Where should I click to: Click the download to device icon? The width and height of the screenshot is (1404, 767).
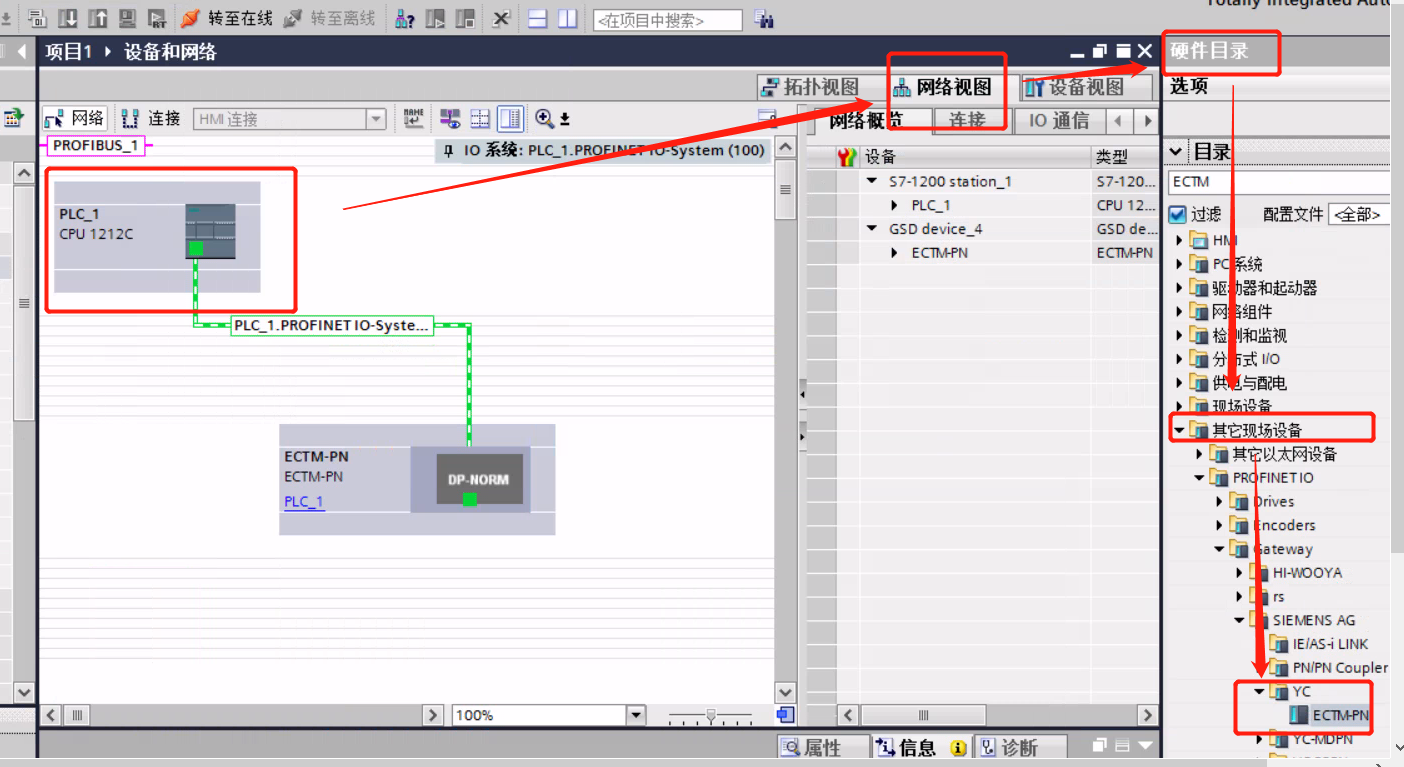pyautogui.click(x=68, y=18)
